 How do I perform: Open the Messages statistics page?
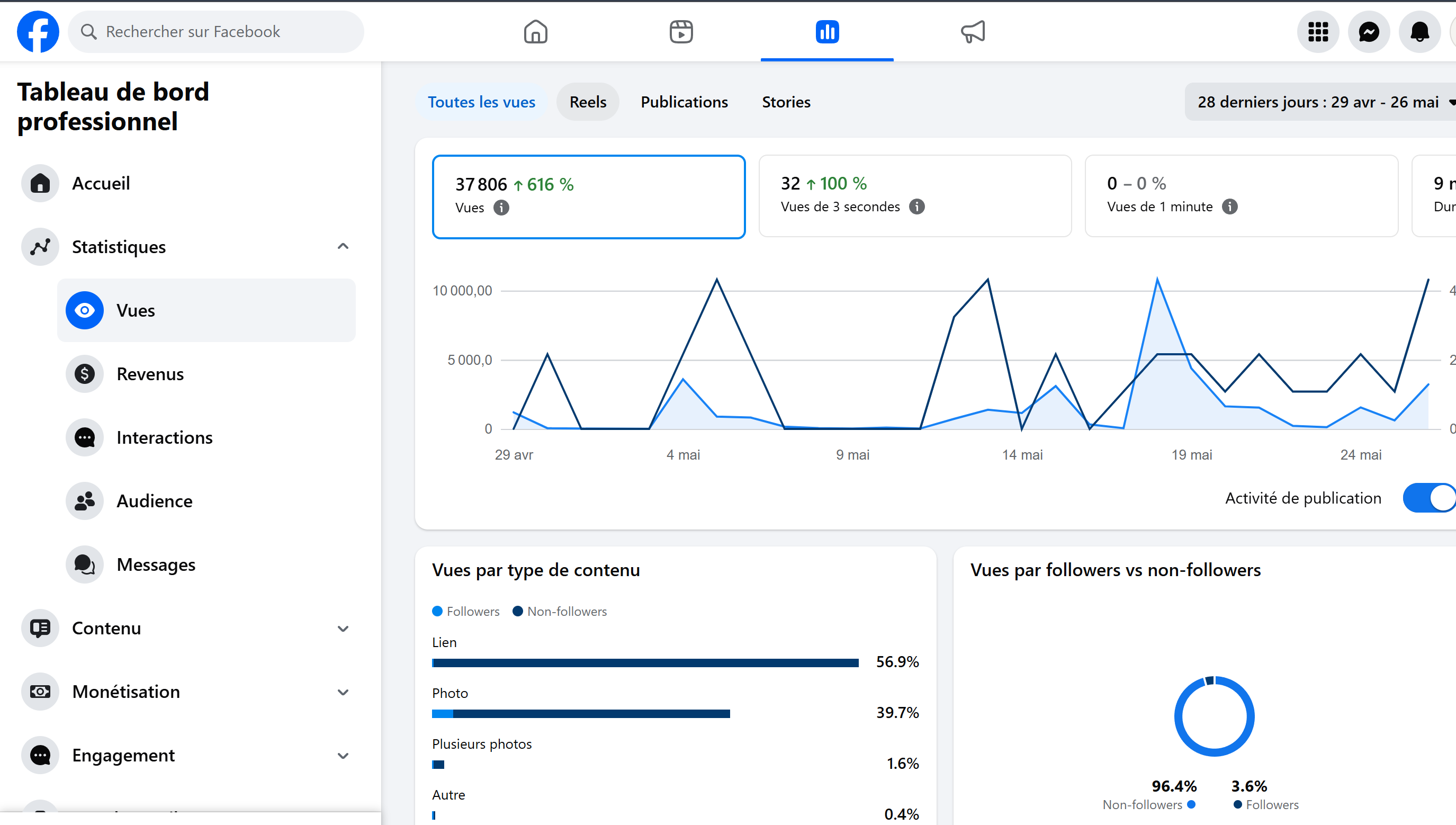pos(206,564)
